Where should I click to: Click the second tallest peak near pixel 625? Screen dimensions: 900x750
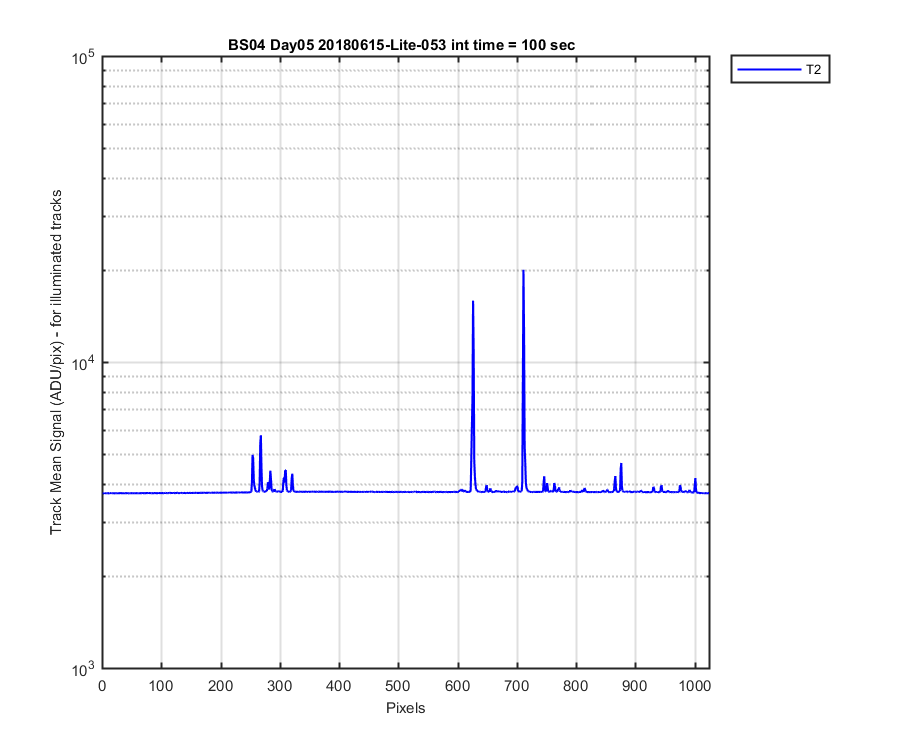click(473, 302)
